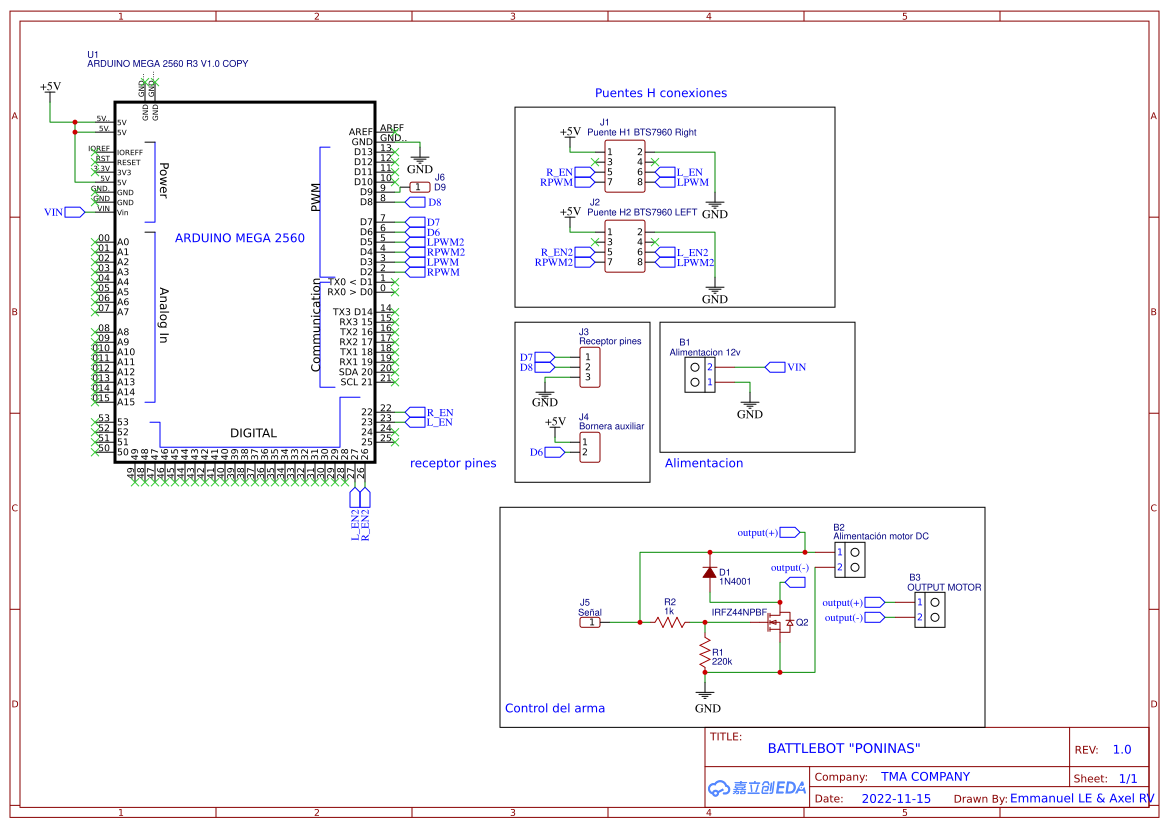Click the J5 Señal connector pin
The height and width of the screenshot is (828, 1169).
coord(591,622)
